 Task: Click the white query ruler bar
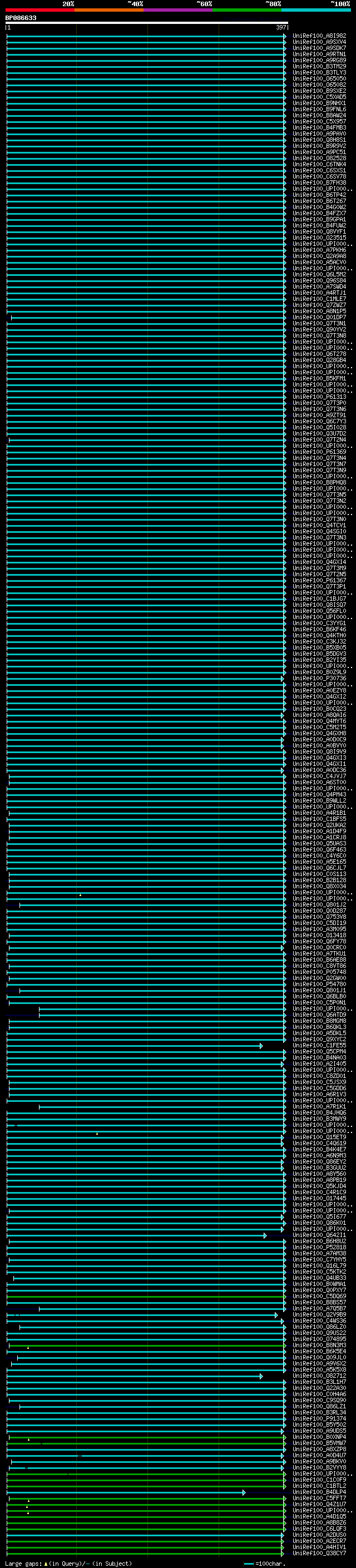pyautogui.click(x=147, y=23)
